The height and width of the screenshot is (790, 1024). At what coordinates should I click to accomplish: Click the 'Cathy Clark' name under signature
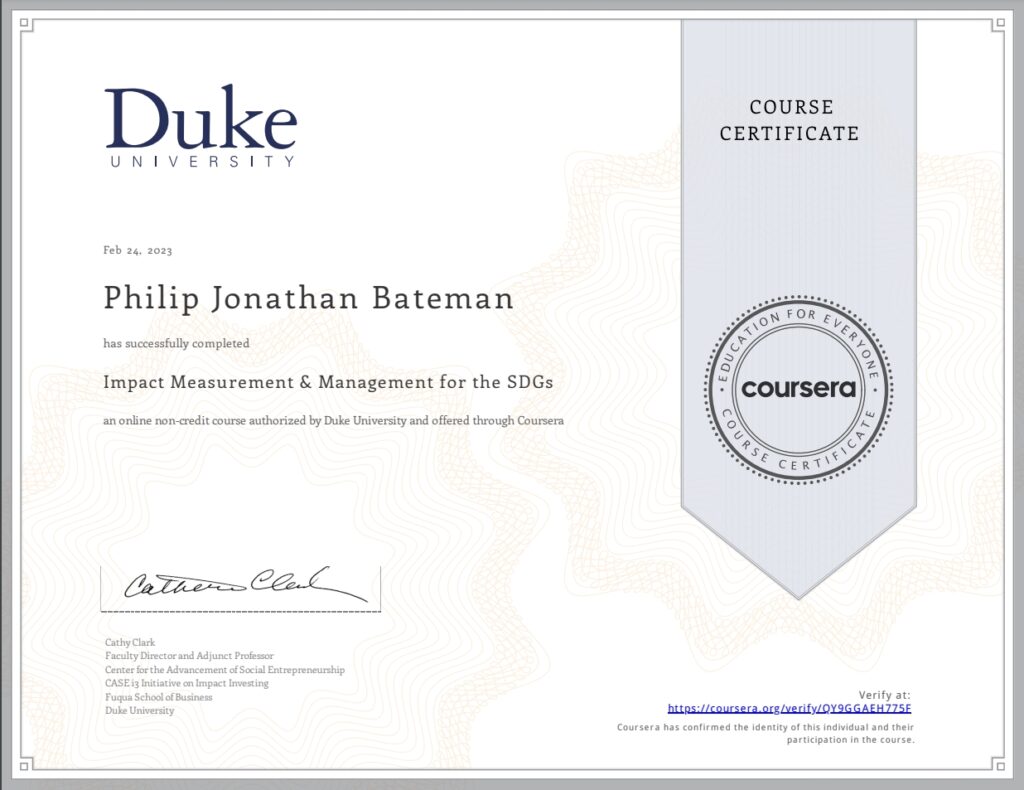pos(130,642)
